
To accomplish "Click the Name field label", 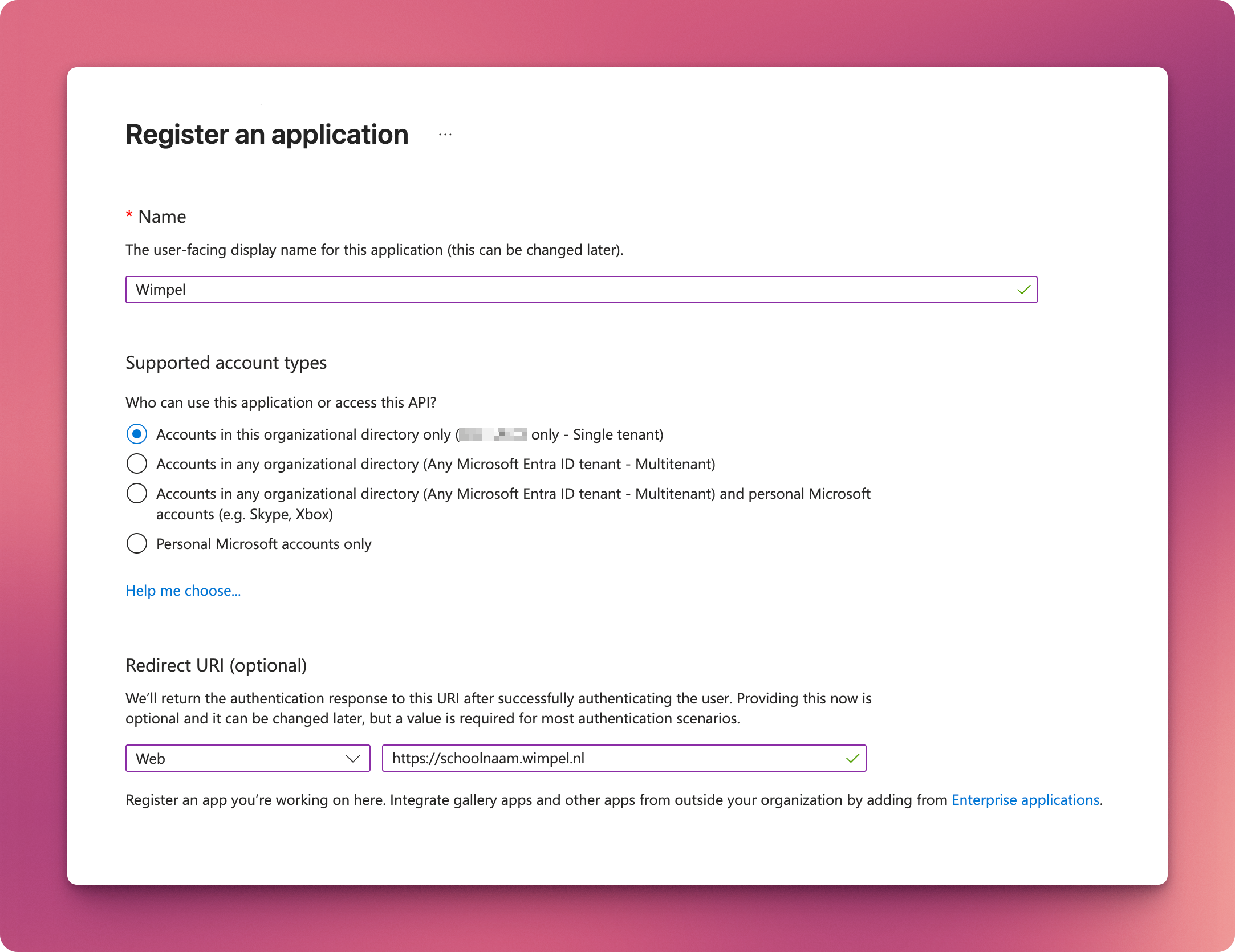I will pos(162,217).
